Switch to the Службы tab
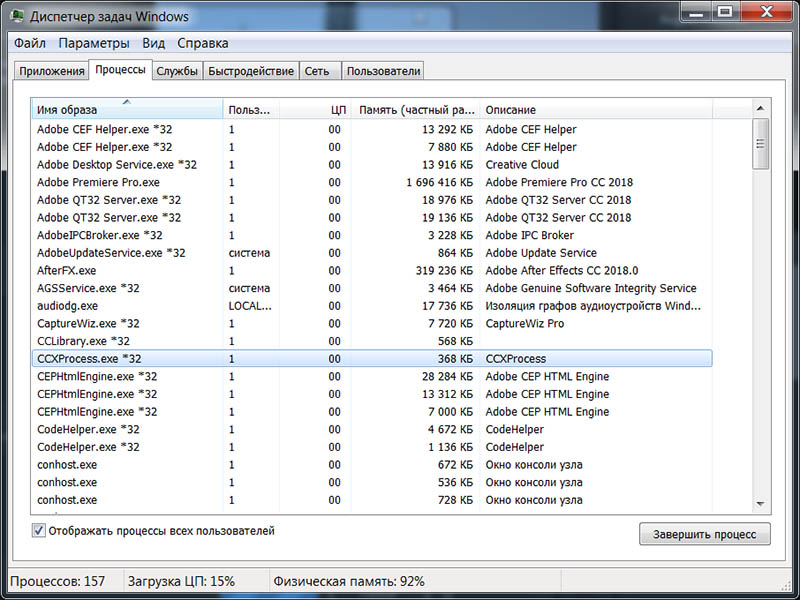Image resolution: width=800 pixels, height=600 pixels. pos(177,71)
